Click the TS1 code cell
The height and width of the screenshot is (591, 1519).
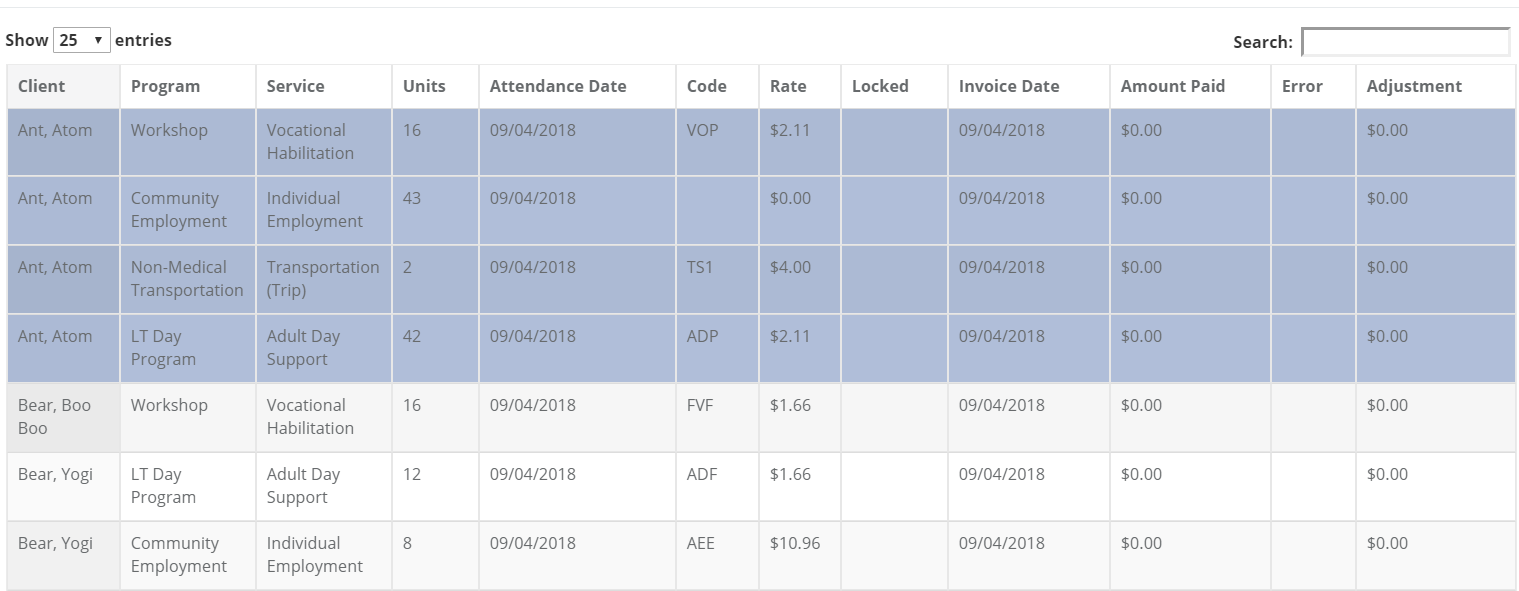pos(700,268)
